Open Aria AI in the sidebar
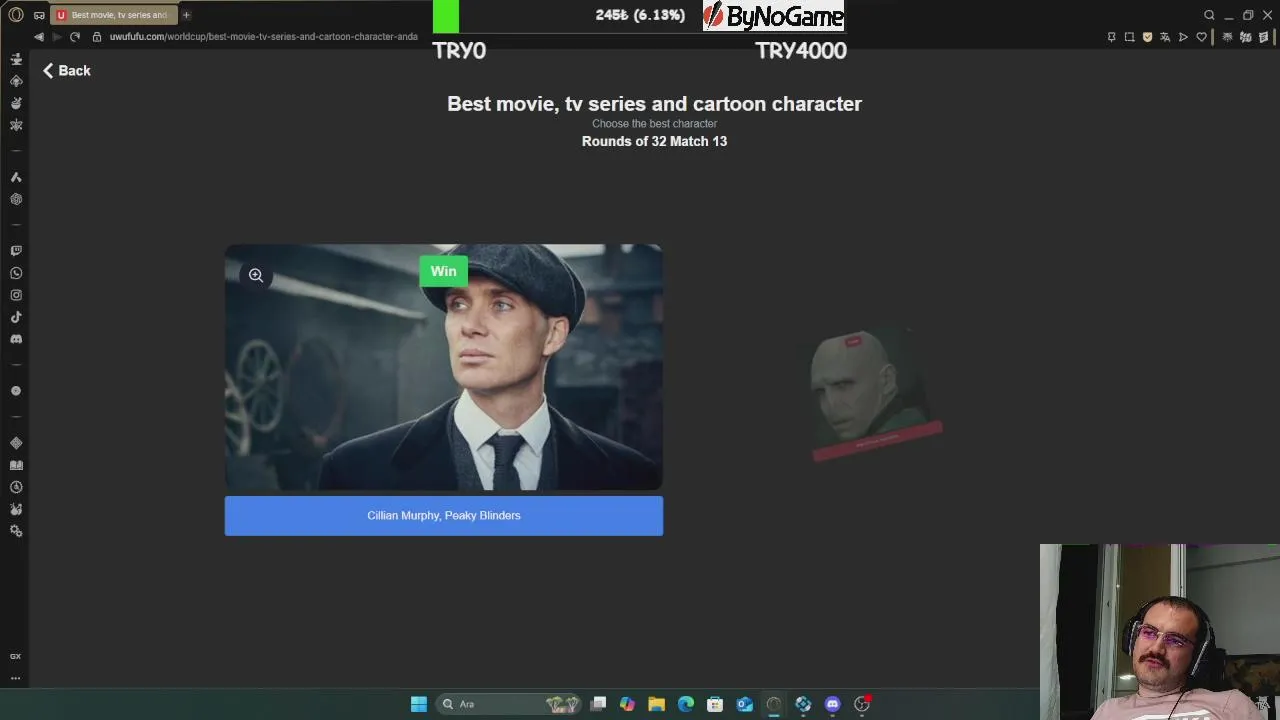The height and width of the screenshot is (720, 1280). point(16,177)
